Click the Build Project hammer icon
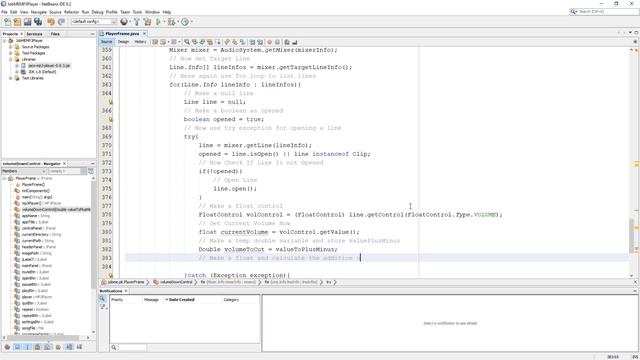Image resolution: width=640 pixels, height=360 pixels. [137, 22]
